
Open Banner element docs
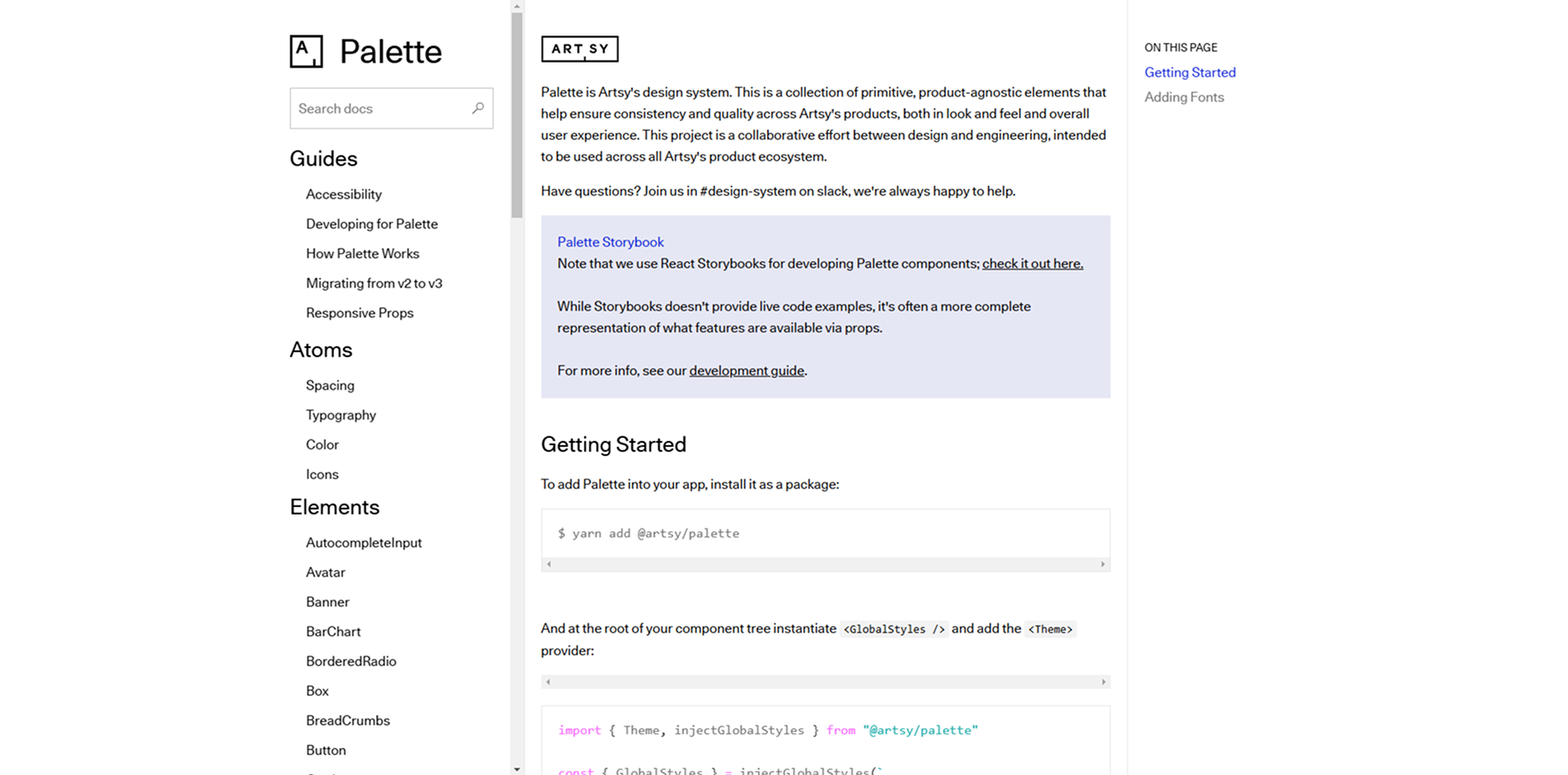[327, 603]
